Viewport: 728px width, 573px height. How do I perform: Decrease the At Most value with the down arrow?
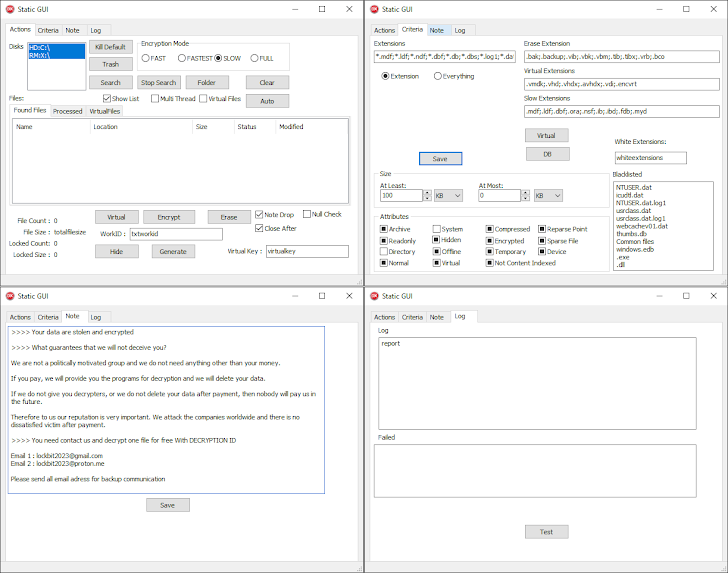(525, 199)
